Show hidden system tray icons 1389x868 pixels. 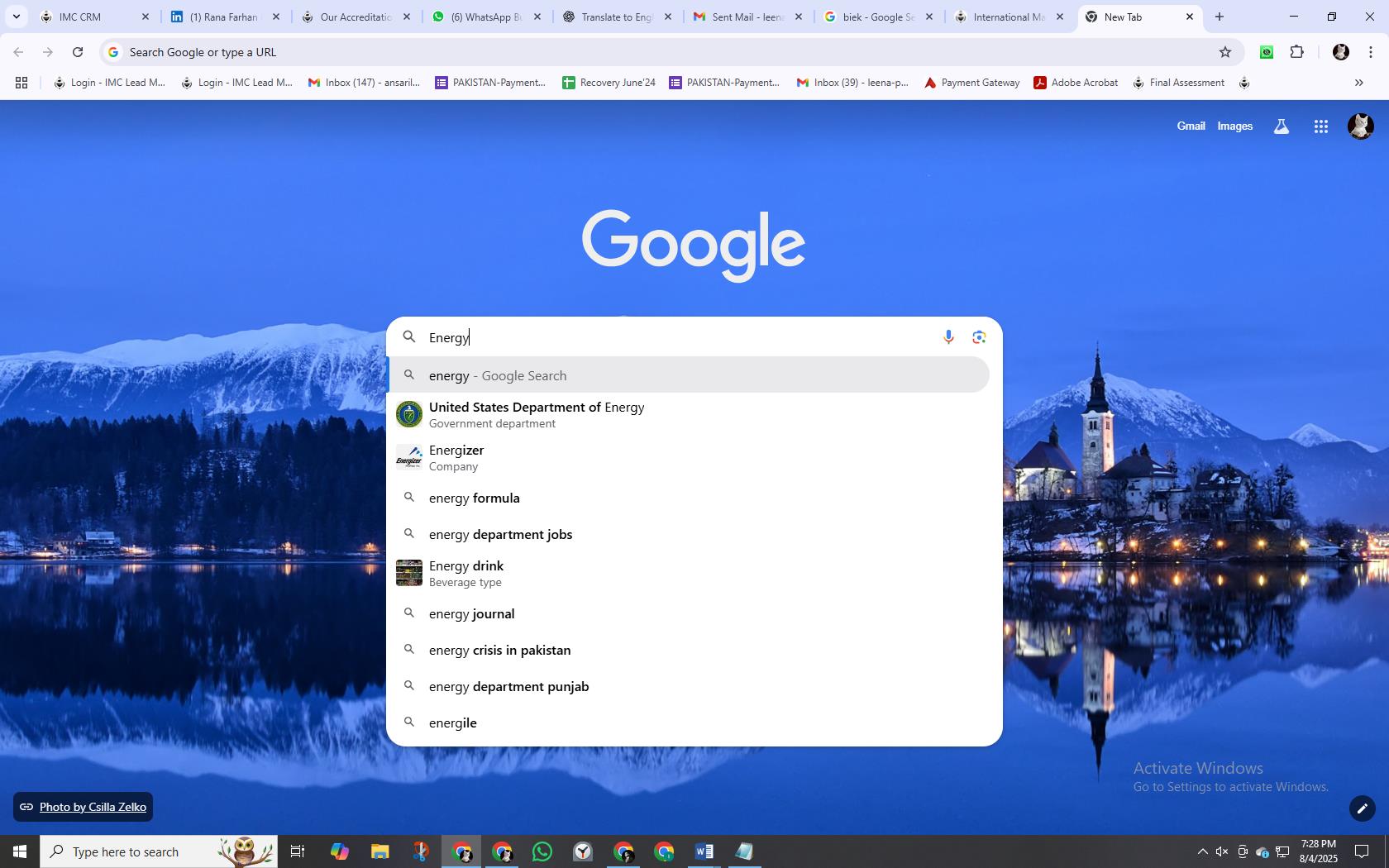[1202, 851]
